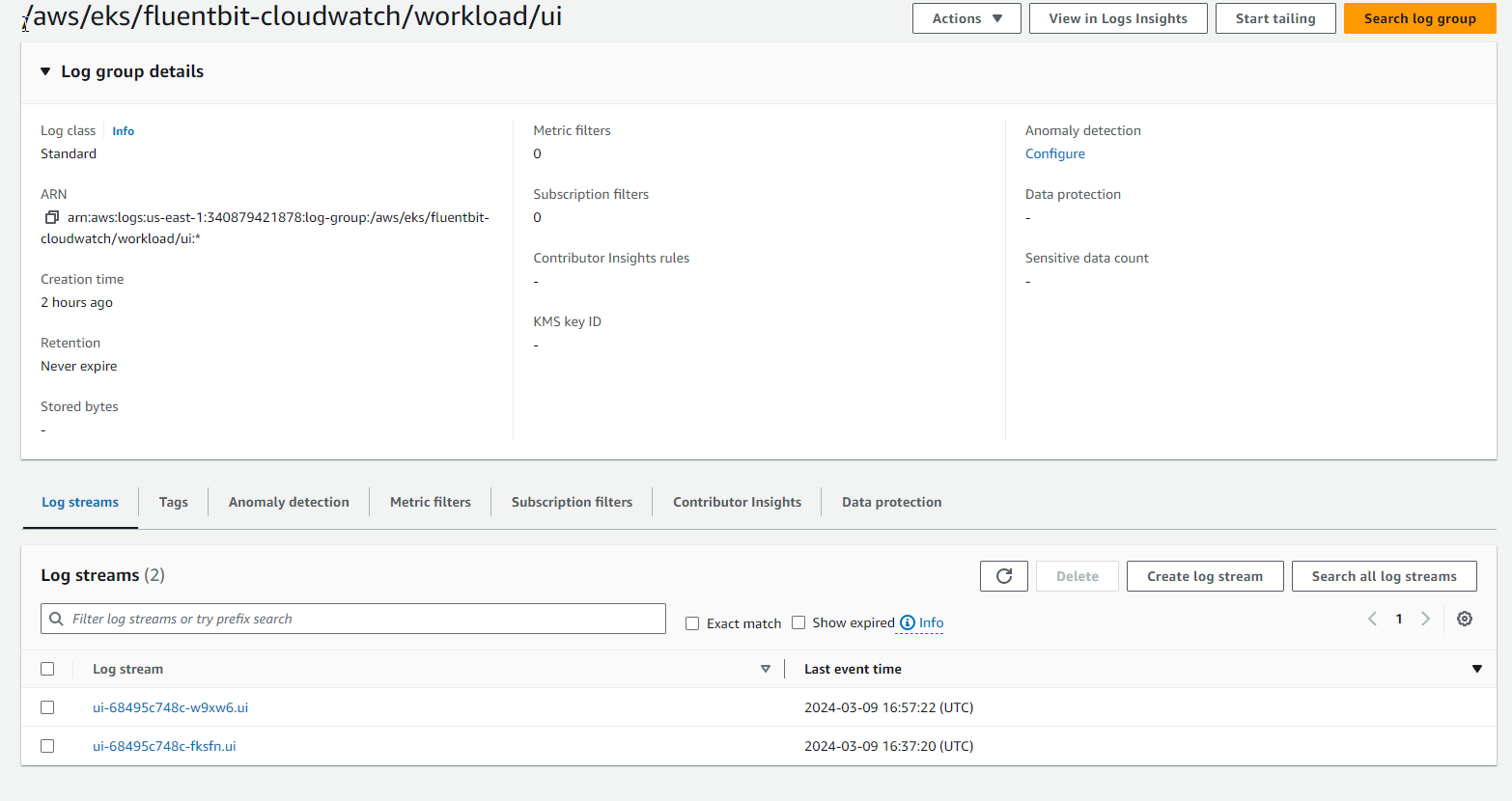Viewport: 1512px width, 801px height.
Task: Sort by Last event time descending arrow
Action: click(1477, 669)
